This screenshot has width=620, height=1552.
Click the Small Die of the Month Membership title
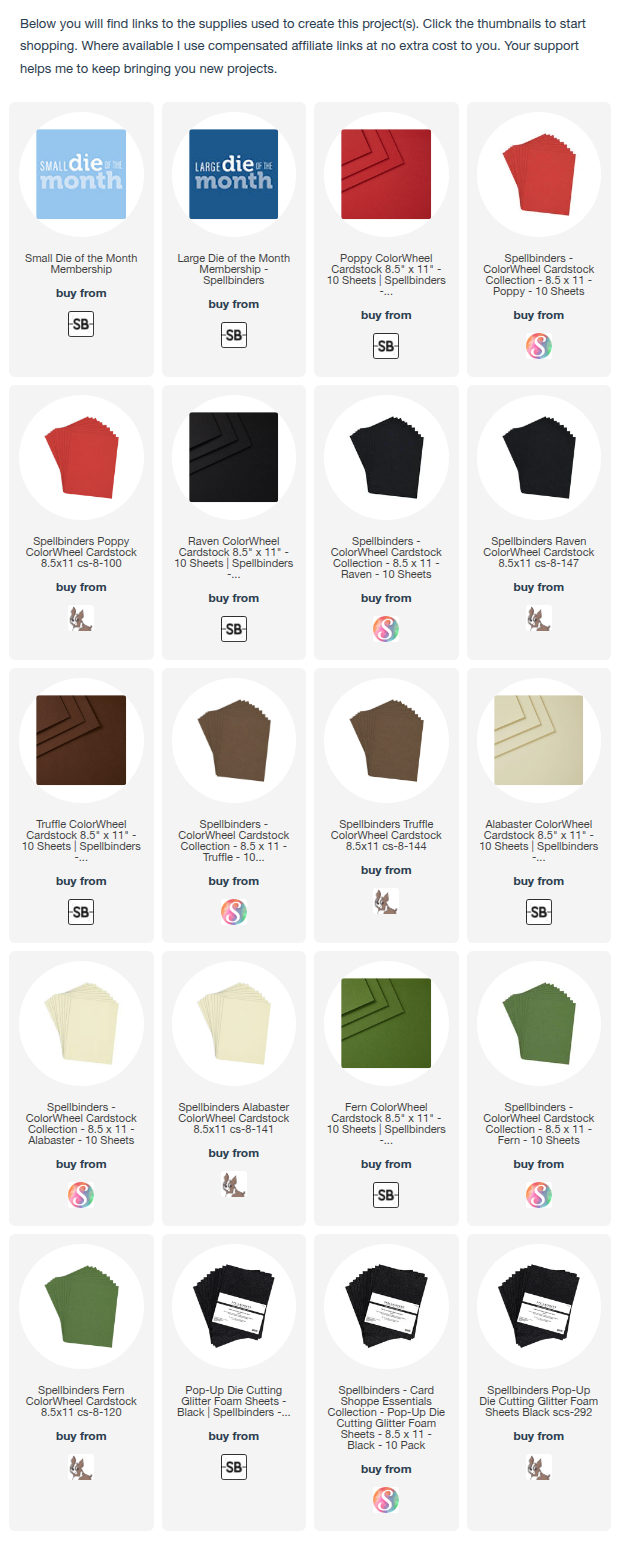coord(81,264)
